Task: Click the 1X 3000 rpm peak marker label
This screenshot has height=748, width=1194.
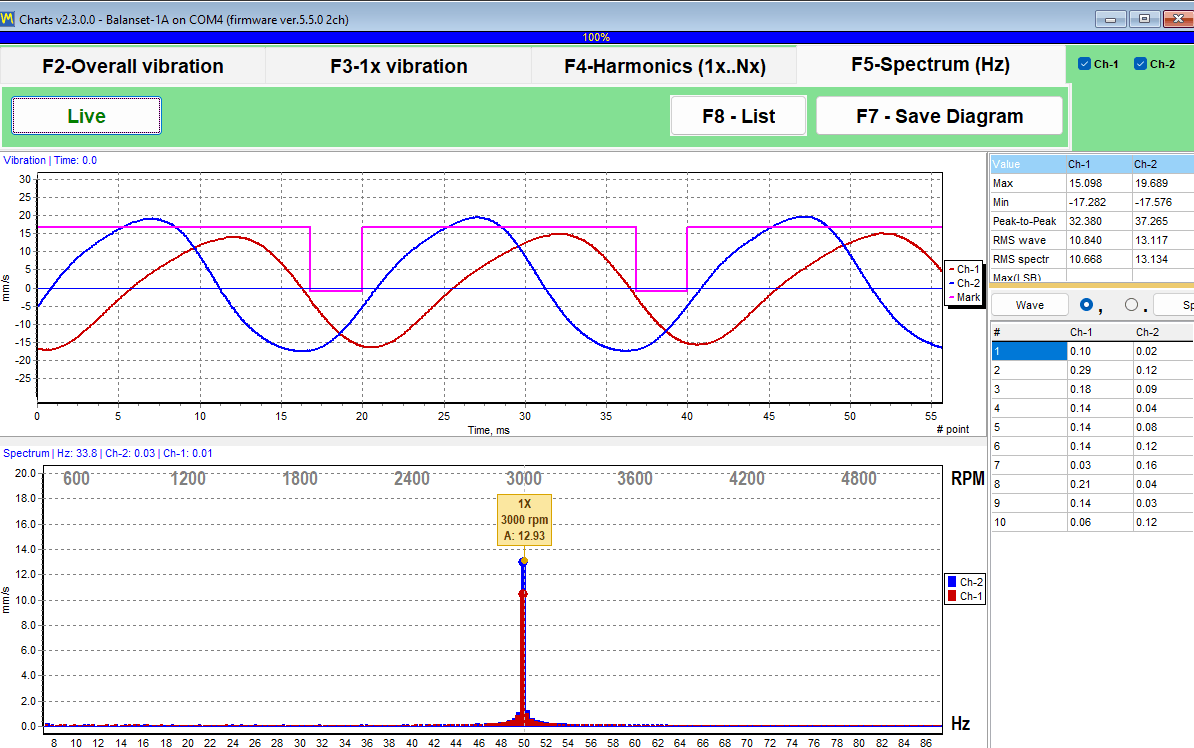Action: 524,519
